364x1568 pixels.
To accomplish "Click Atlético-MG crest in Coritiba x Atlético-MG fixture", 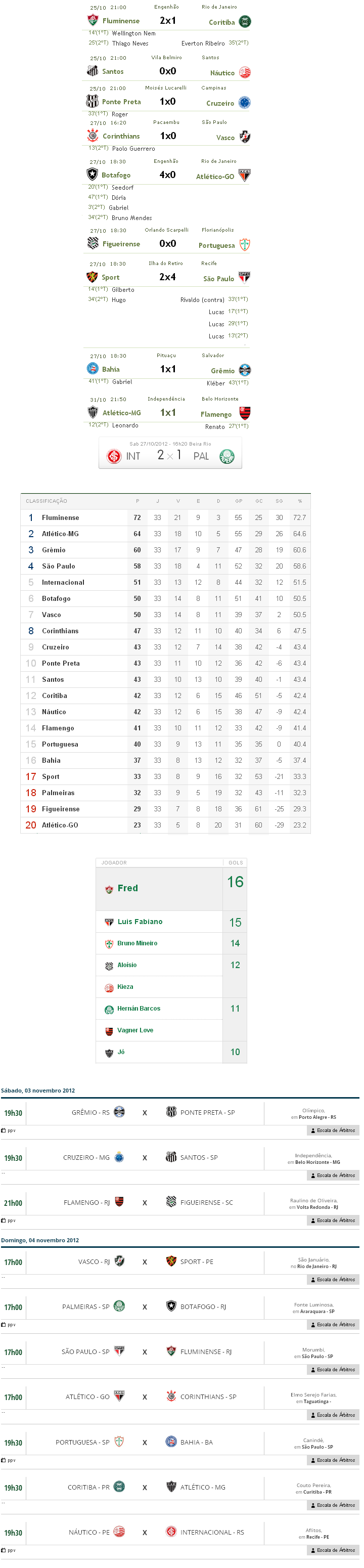I will pos(171,1487).
